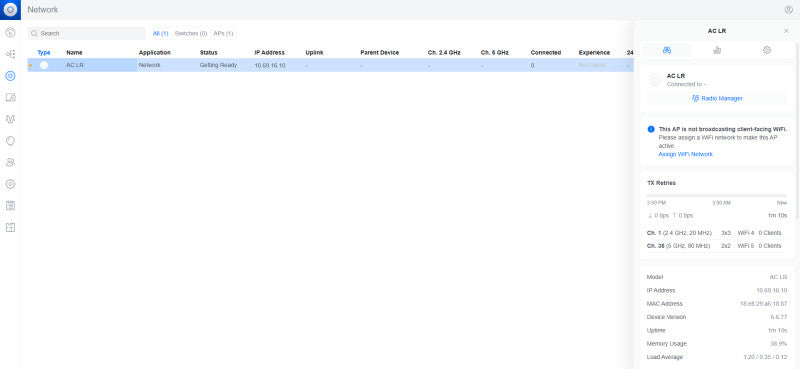Sort by the Type column header

[44, 53]
